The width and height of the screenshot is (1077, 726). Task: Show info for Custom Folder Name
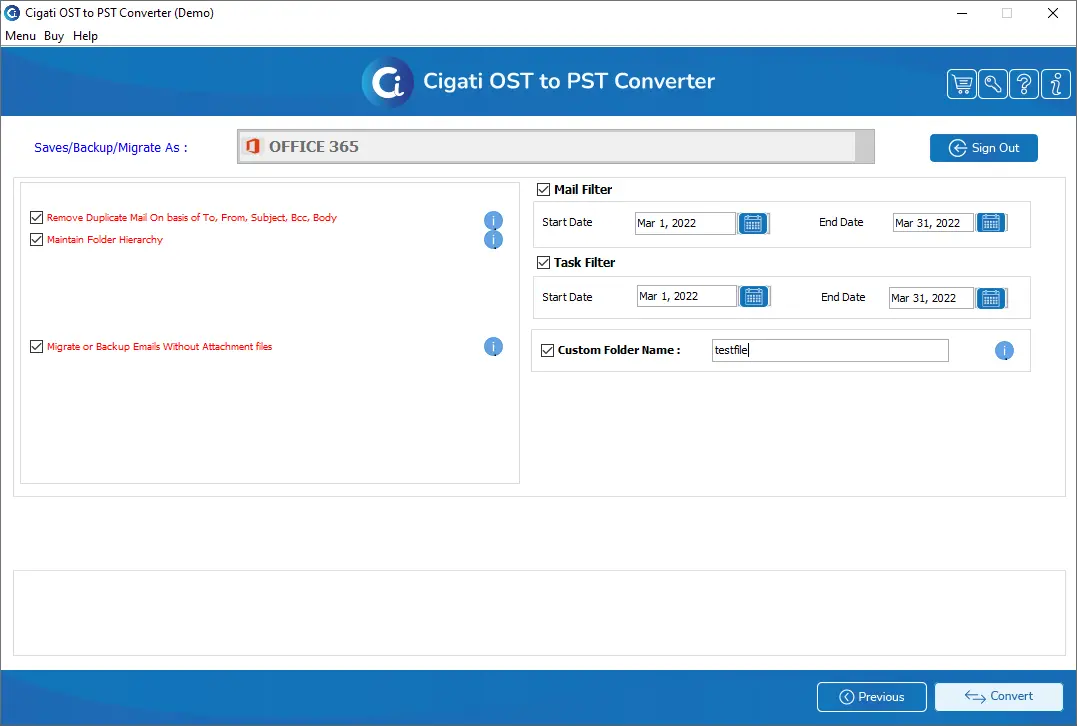coord(1004,351)
